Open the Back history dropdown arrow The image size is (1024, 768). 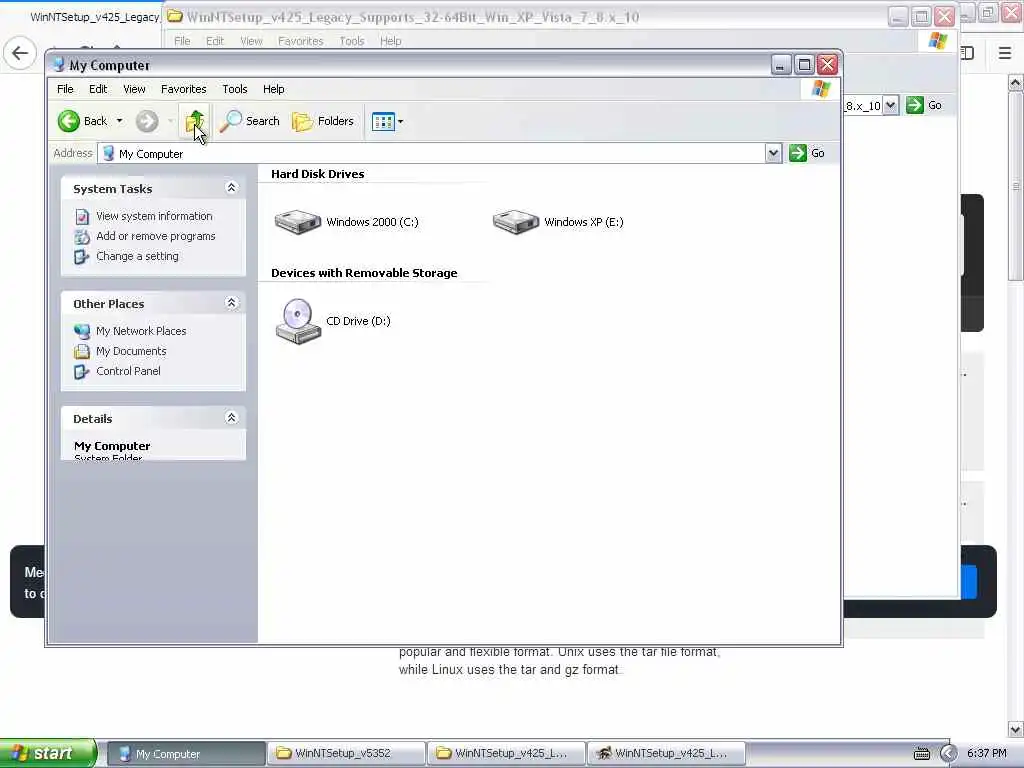(120, 121)
